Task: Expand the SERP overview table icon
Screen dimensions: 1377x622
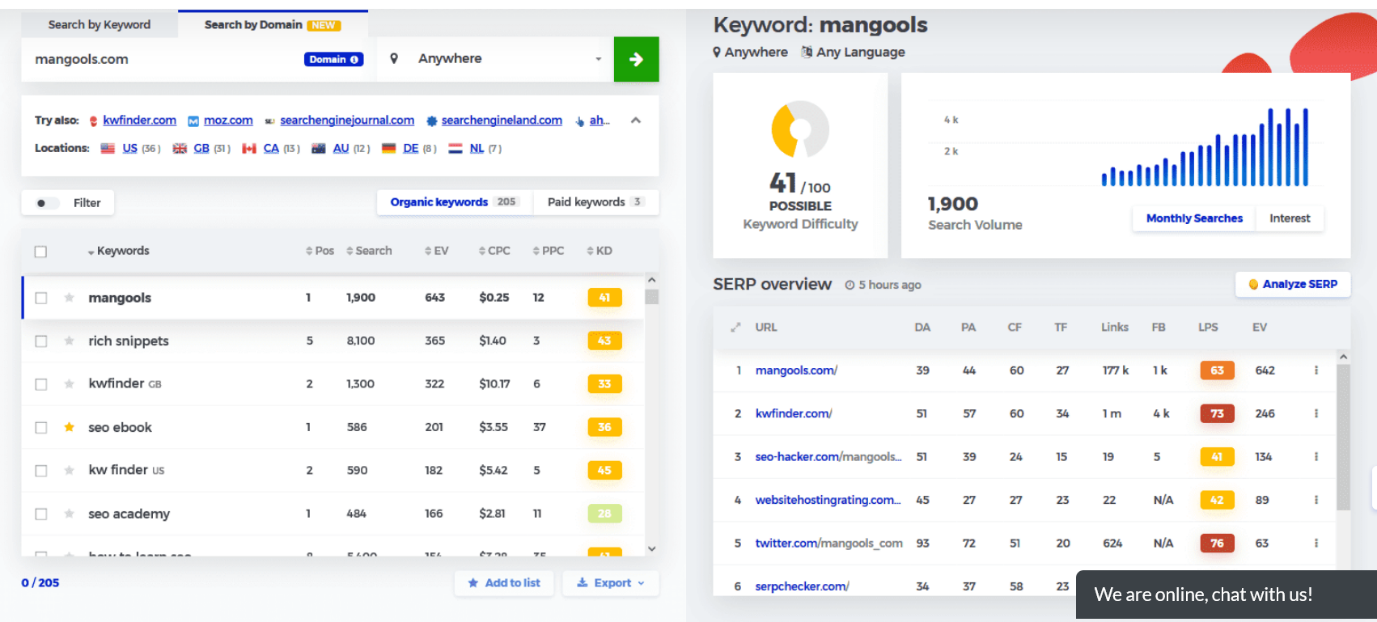Action: pyautogui.click(x=737, y=327)
